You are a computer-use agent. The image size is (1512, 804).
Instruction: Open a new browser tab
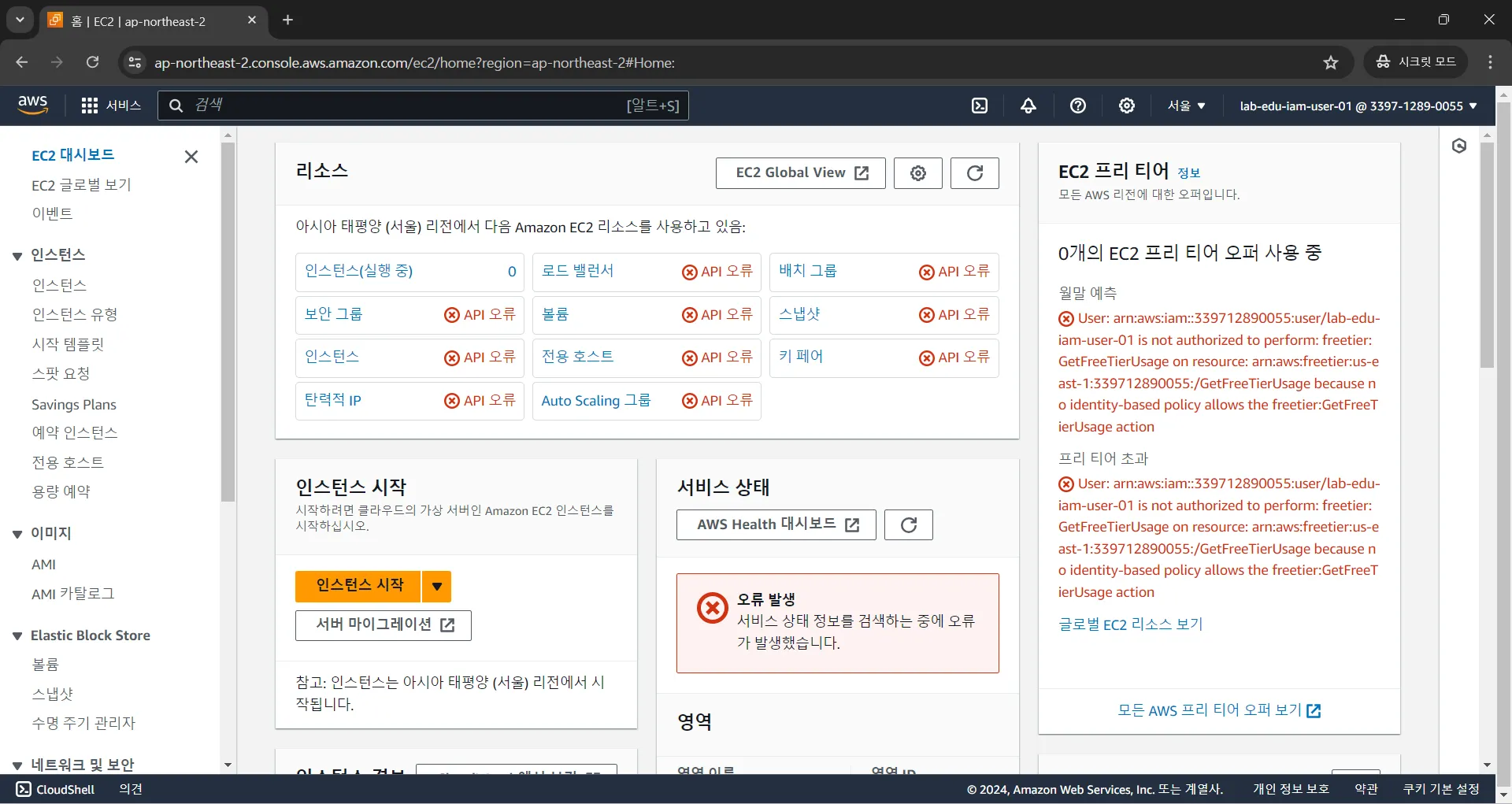click(288, 20)
